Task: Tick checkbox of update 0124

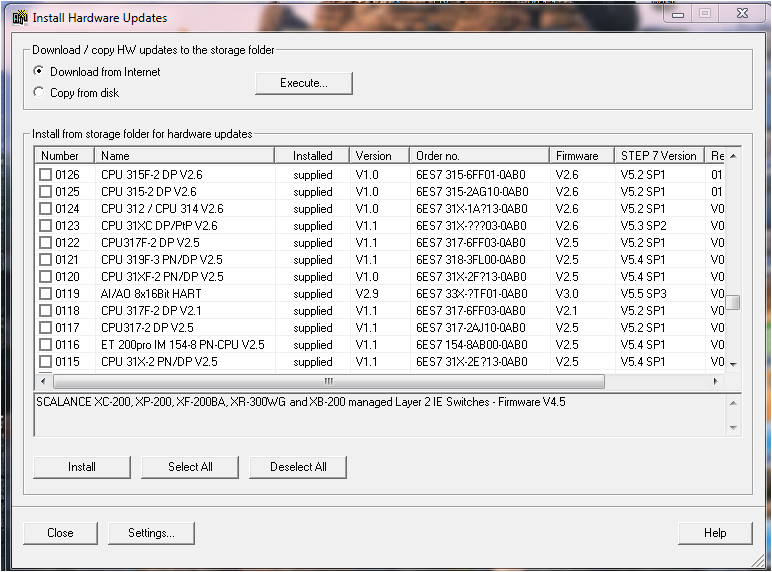Action: point(45,209)
